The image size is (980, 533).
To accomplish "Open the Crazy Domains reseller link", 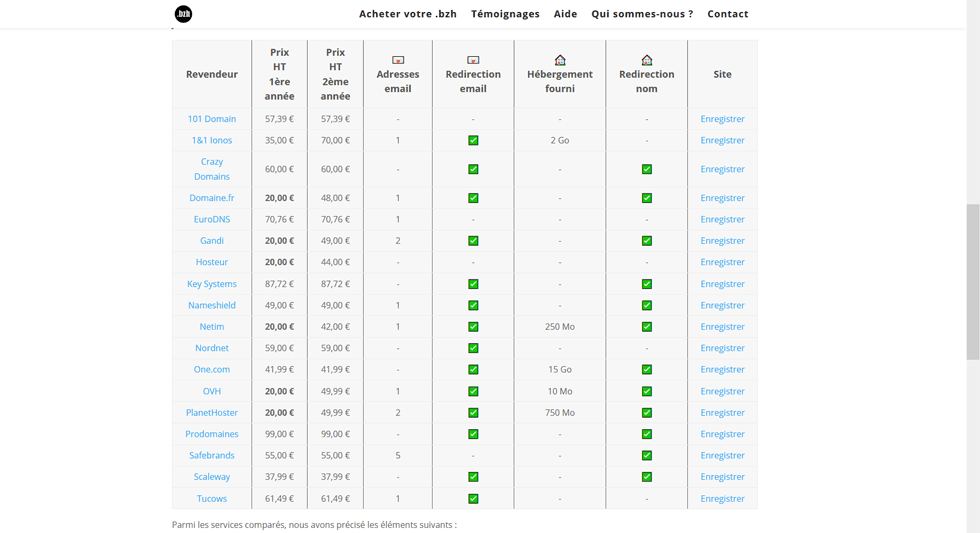I will point(212,169).
